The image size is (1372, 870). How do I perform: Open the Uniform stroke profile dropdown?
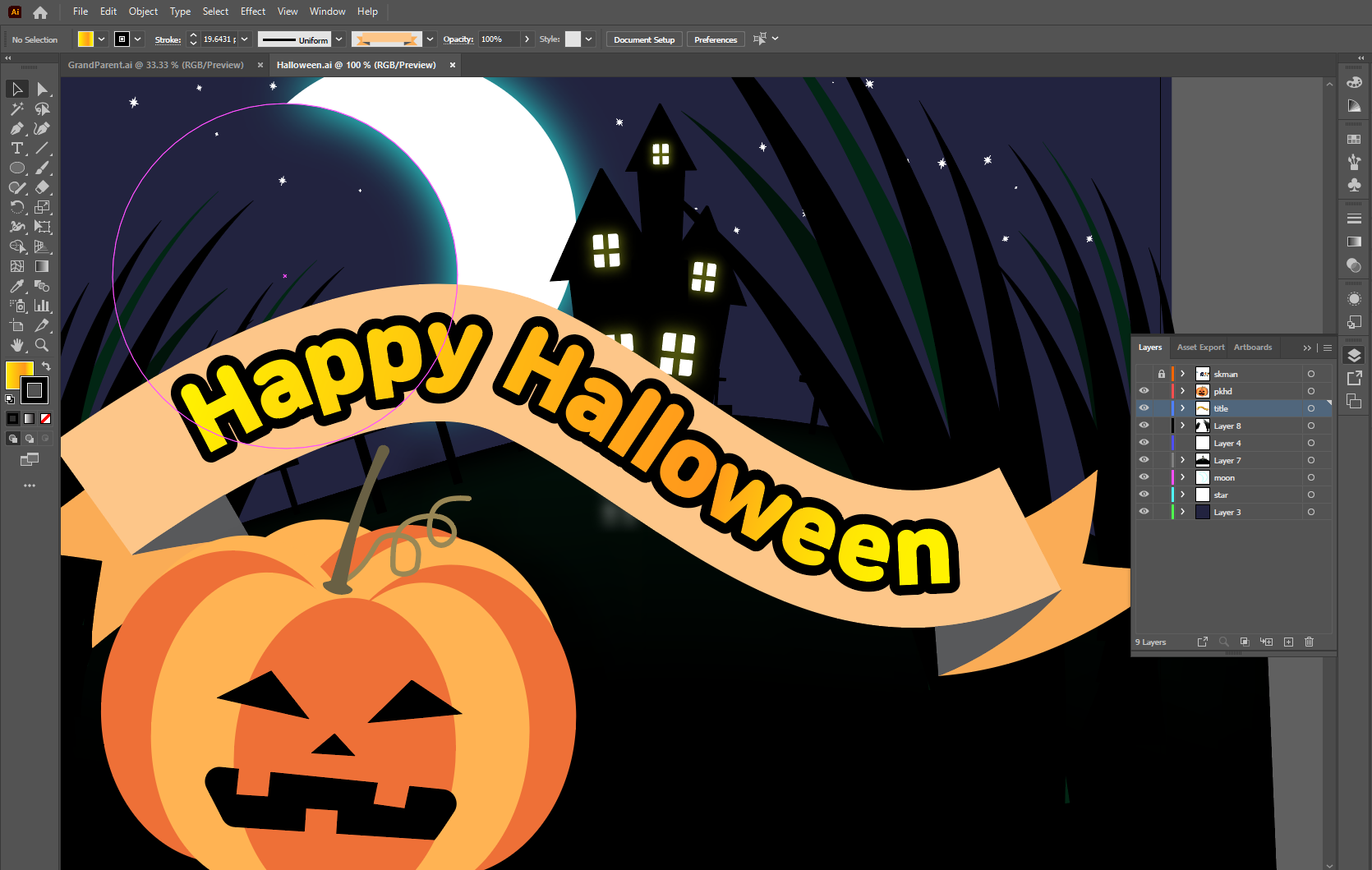pos(339,39)
